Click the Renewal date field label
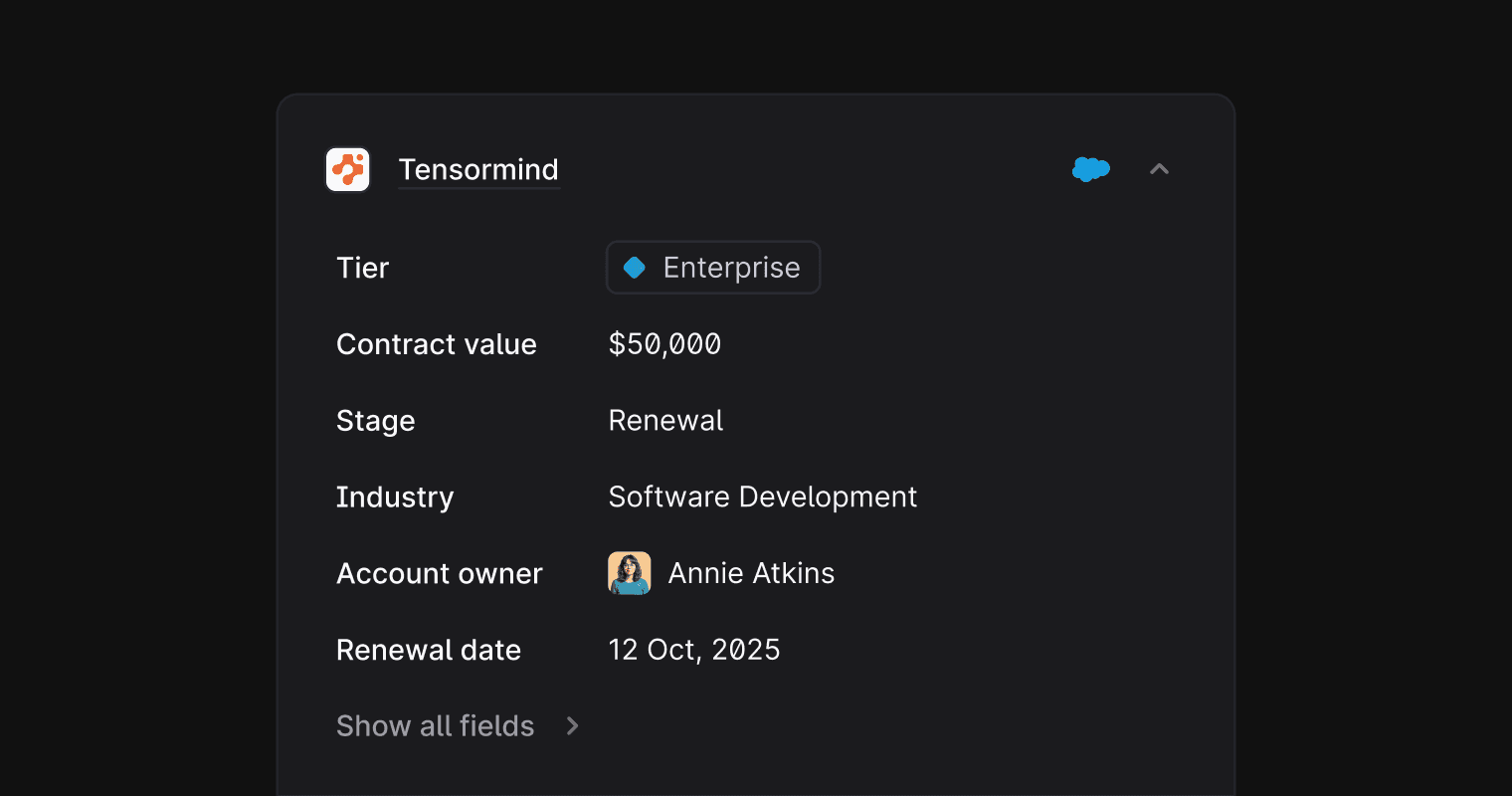The height and width of the screenshot is (796, 1512). [x=429, y=650]
